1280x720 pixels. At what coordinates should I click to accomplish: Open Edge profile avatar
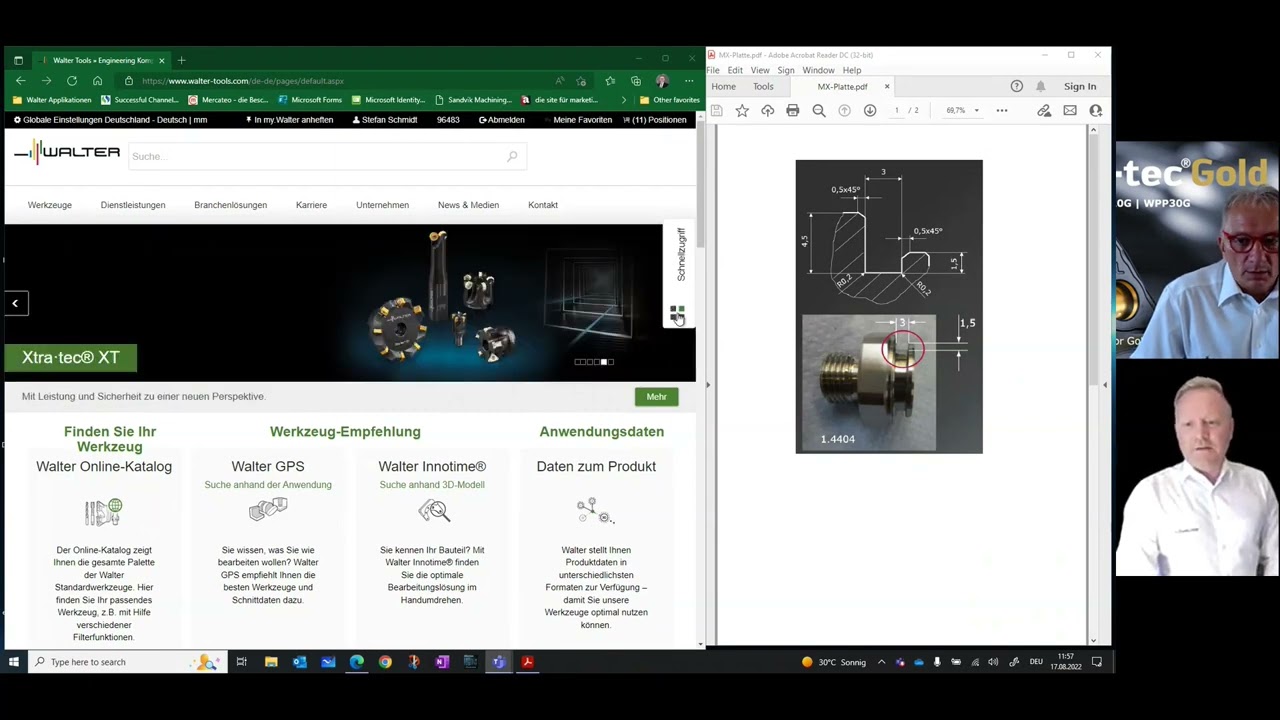(662, 81)
